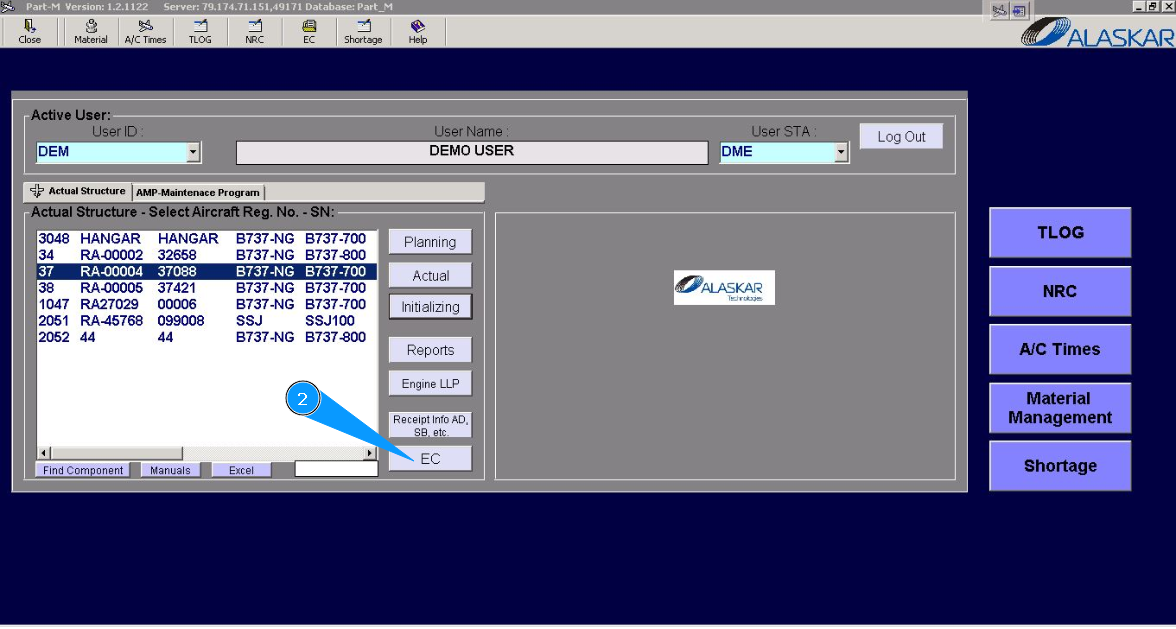Click the blank field next to Excel
This screenshot has height=629, width=1176.
click(x=336, y=469)
